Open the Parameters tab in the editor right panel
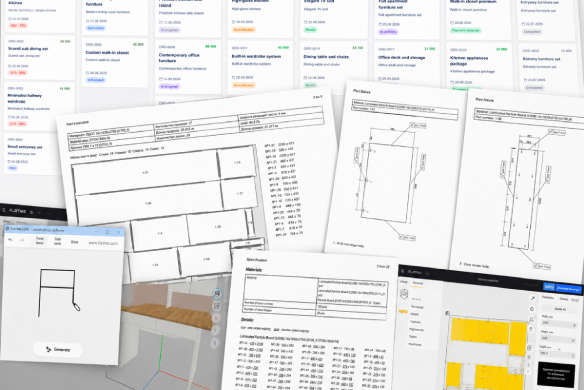584x390 pixels. click(548, 298)
